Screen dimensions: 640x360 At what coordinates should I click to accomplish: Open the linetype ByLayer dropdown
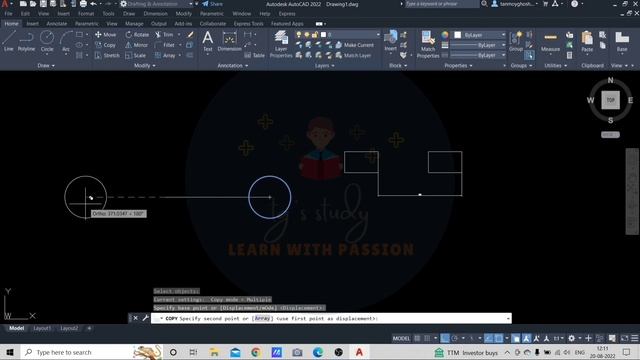[478, 55]
